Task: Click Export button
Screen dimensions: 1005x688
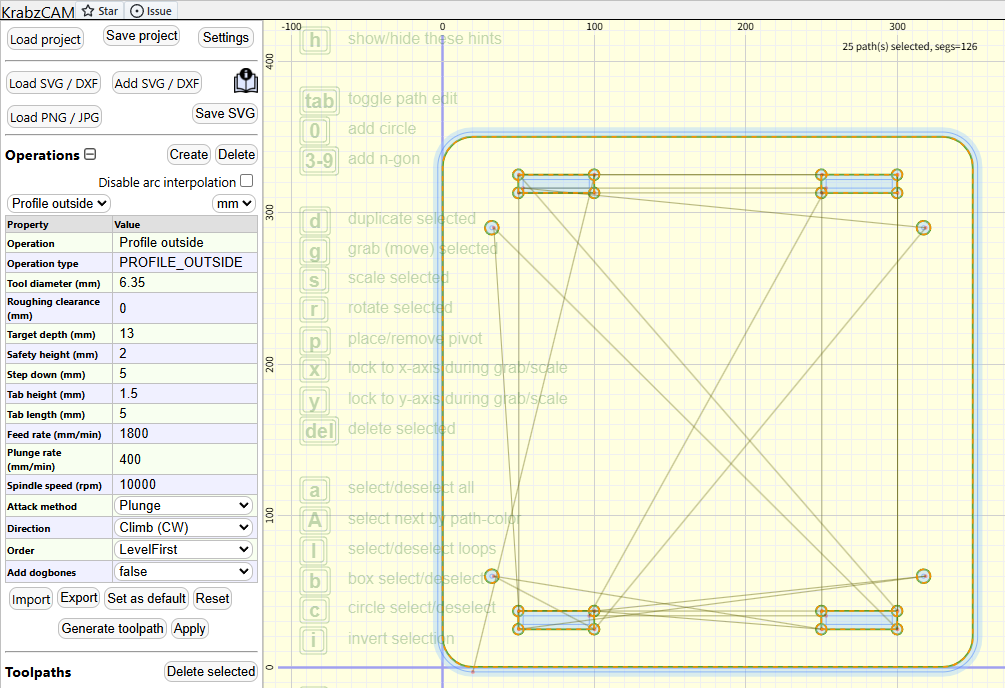Action: pos(79,598)
